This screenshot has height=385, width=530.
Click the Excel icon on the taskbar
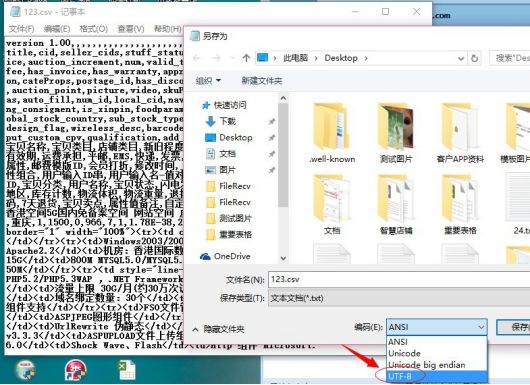click(127, 369)
